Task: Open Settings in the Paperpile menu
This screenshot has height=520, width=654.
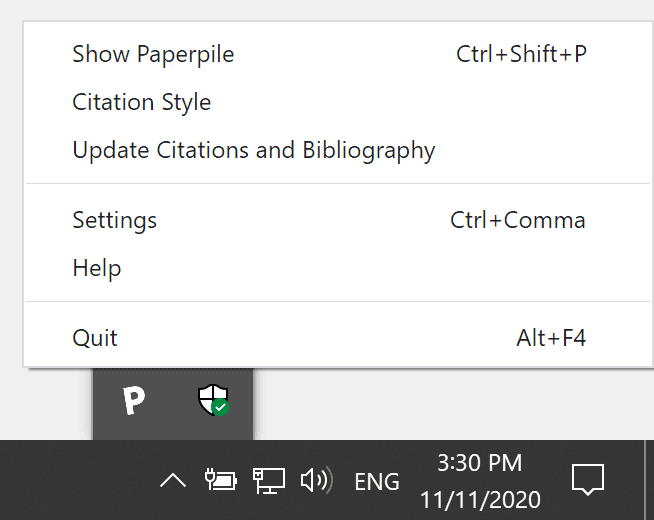Action: [114, 220]
